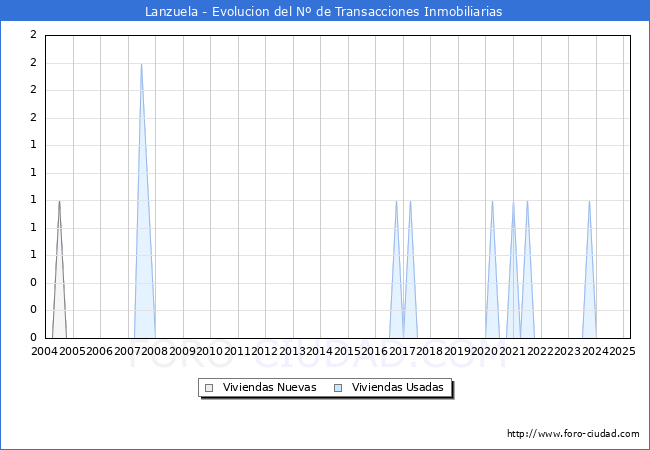Click the 2008 x-axis year label
This screenshot has width=650, height=450.
[x=155, y=351]
